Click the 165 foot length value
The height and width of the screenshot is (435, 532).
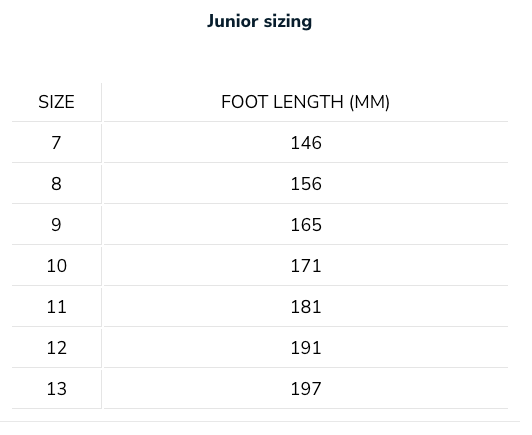(x=306, y=225)
